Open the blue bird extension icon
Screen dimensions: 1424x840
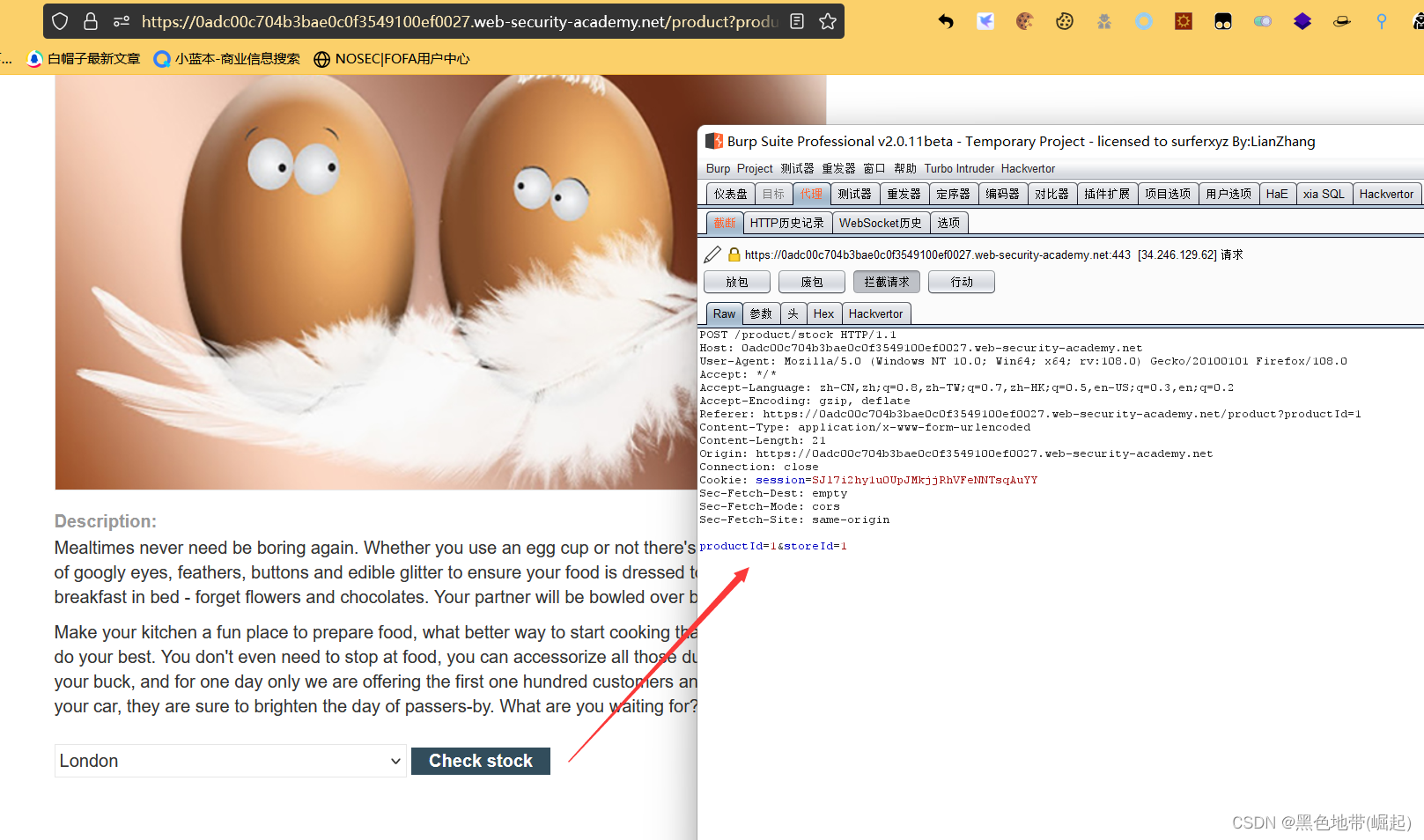click(985, 21)
